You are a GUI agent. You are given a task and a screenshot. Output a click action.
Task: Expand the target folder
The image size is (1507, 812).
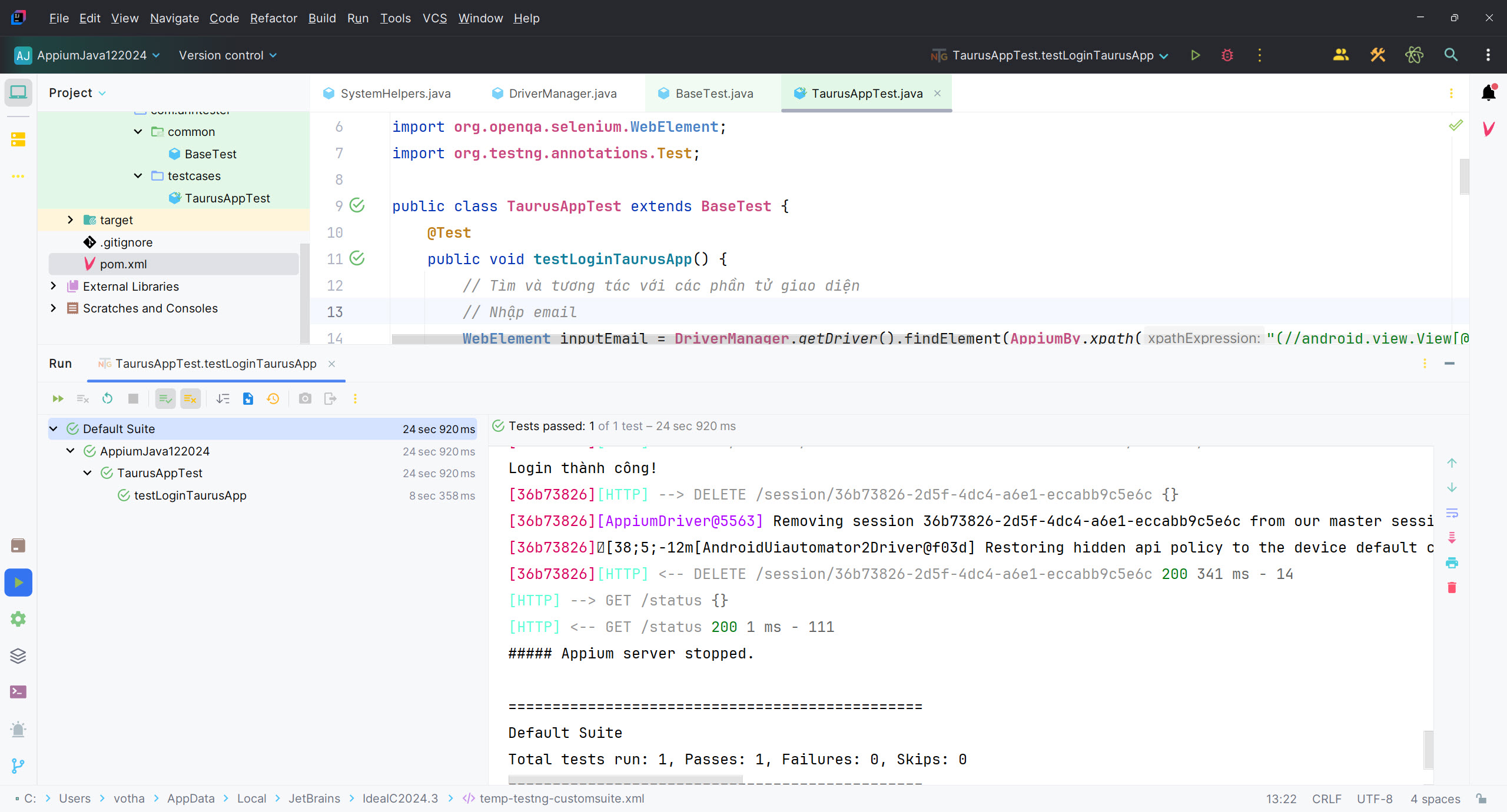pyautogui.click(x=70, y=220)
